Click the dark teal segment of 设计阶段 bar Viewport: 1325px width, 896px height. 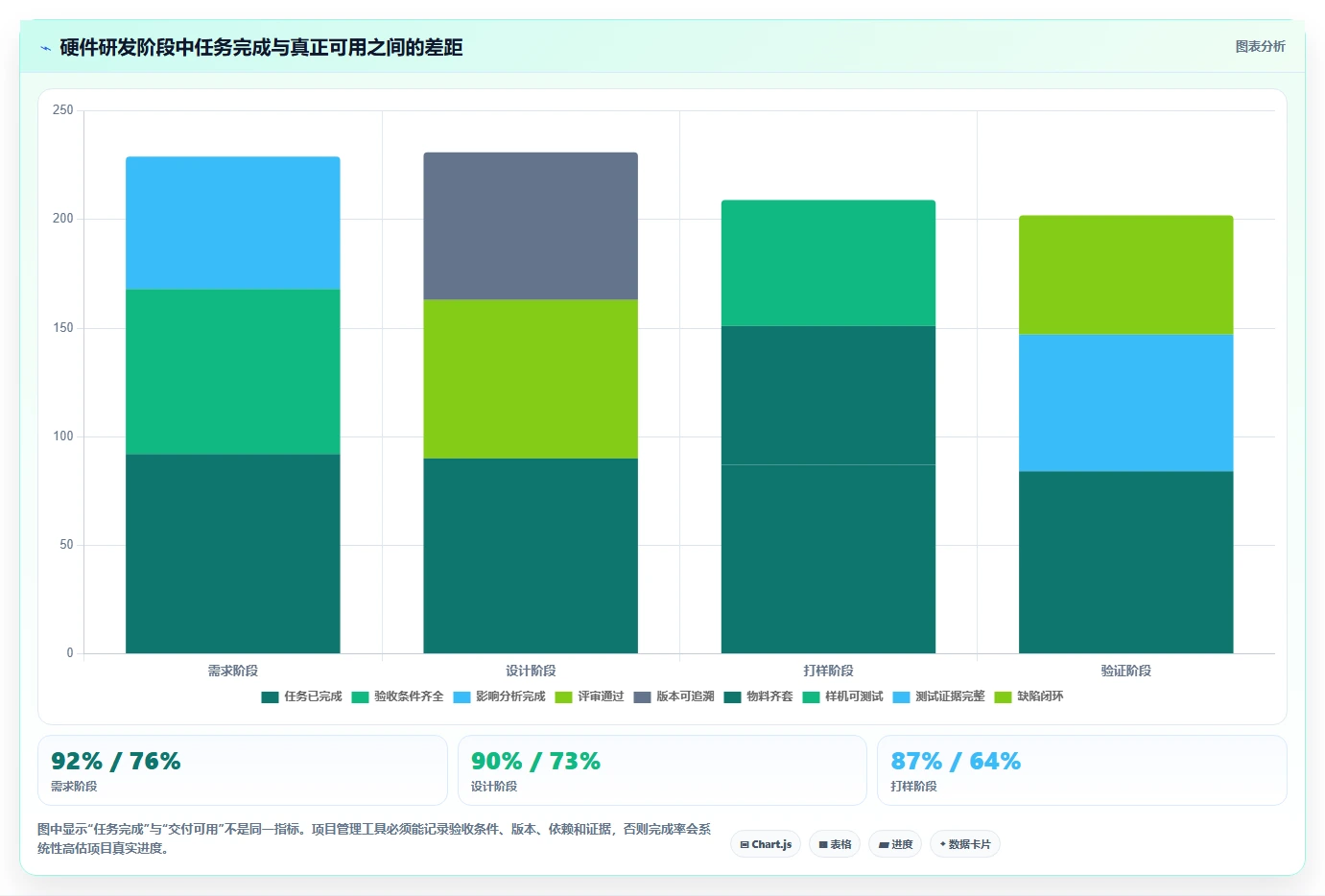pyautogui.click(x=531, y=555)
